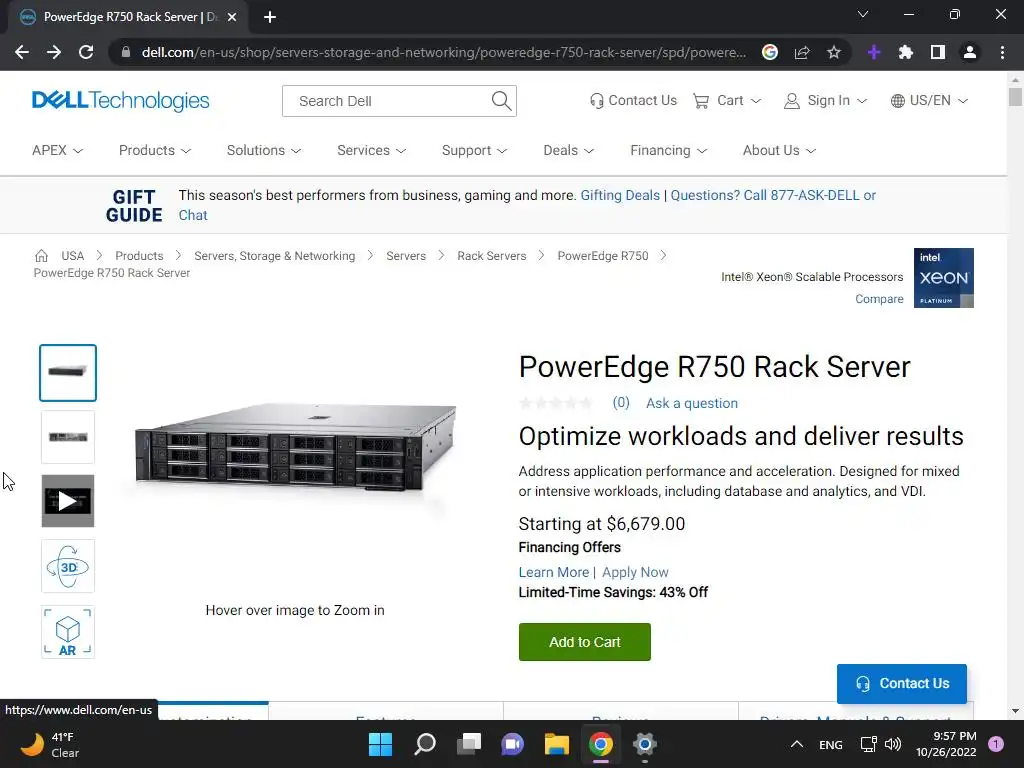Screen dimensions: 1024x768
Task: Open the Windows Start button
Action: (380, 744)
